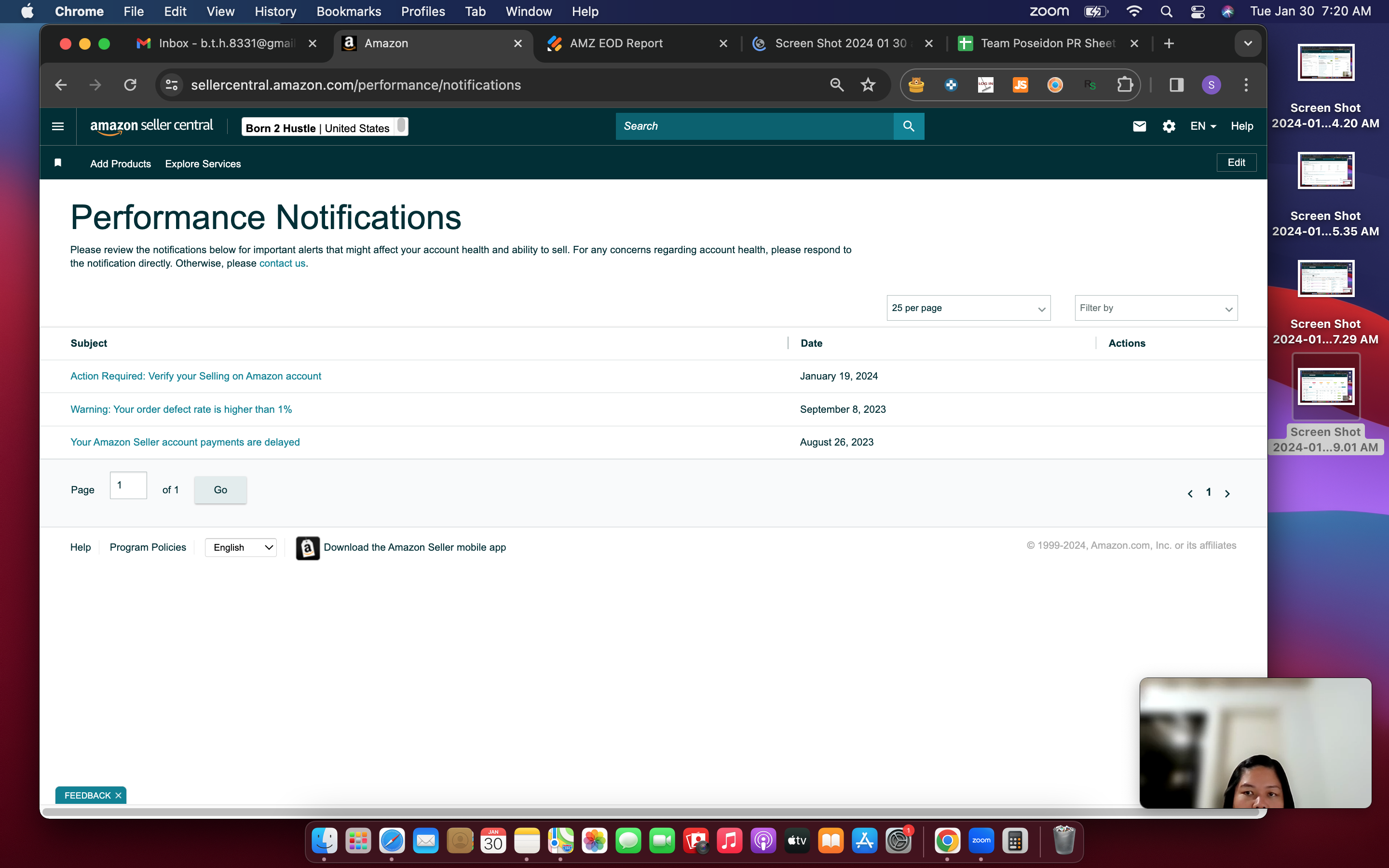Open a new Chrome tab

click(1169, 43)
